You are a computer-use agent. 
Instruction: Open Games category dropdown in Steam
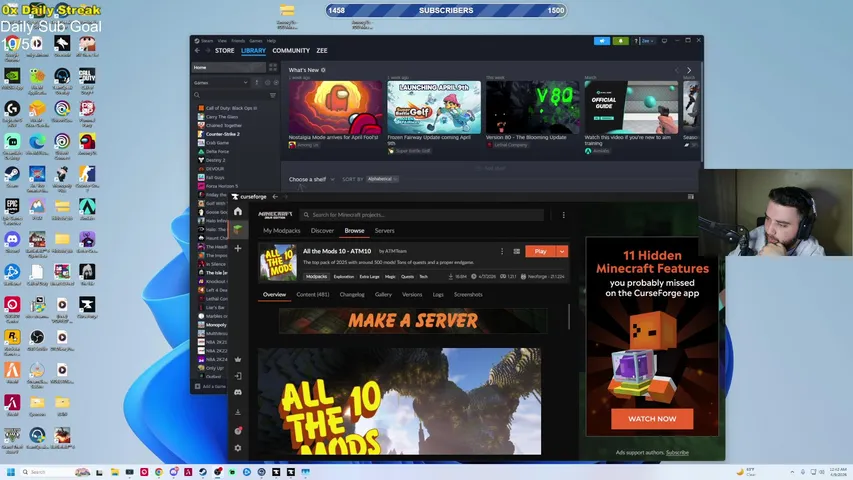(221, 83)
